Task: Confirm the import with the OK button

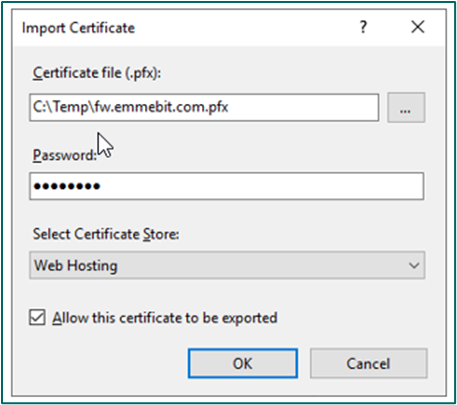Action: coord(243,363)
